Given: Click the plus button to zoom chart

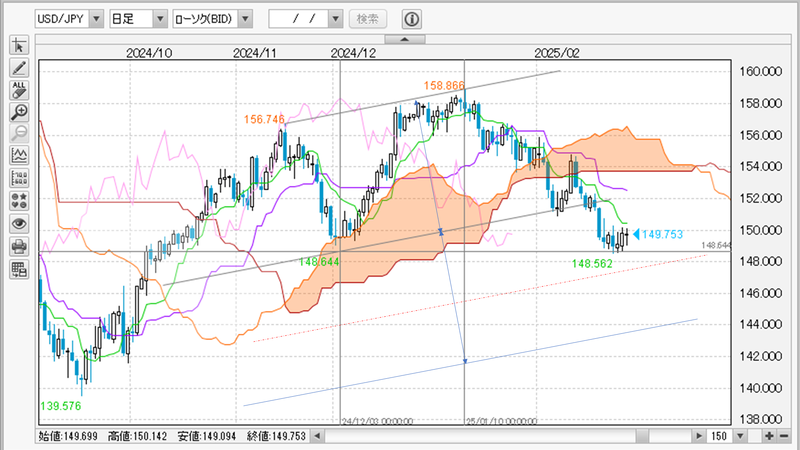Looking at the screenshot, I should [x=768, y=437].
